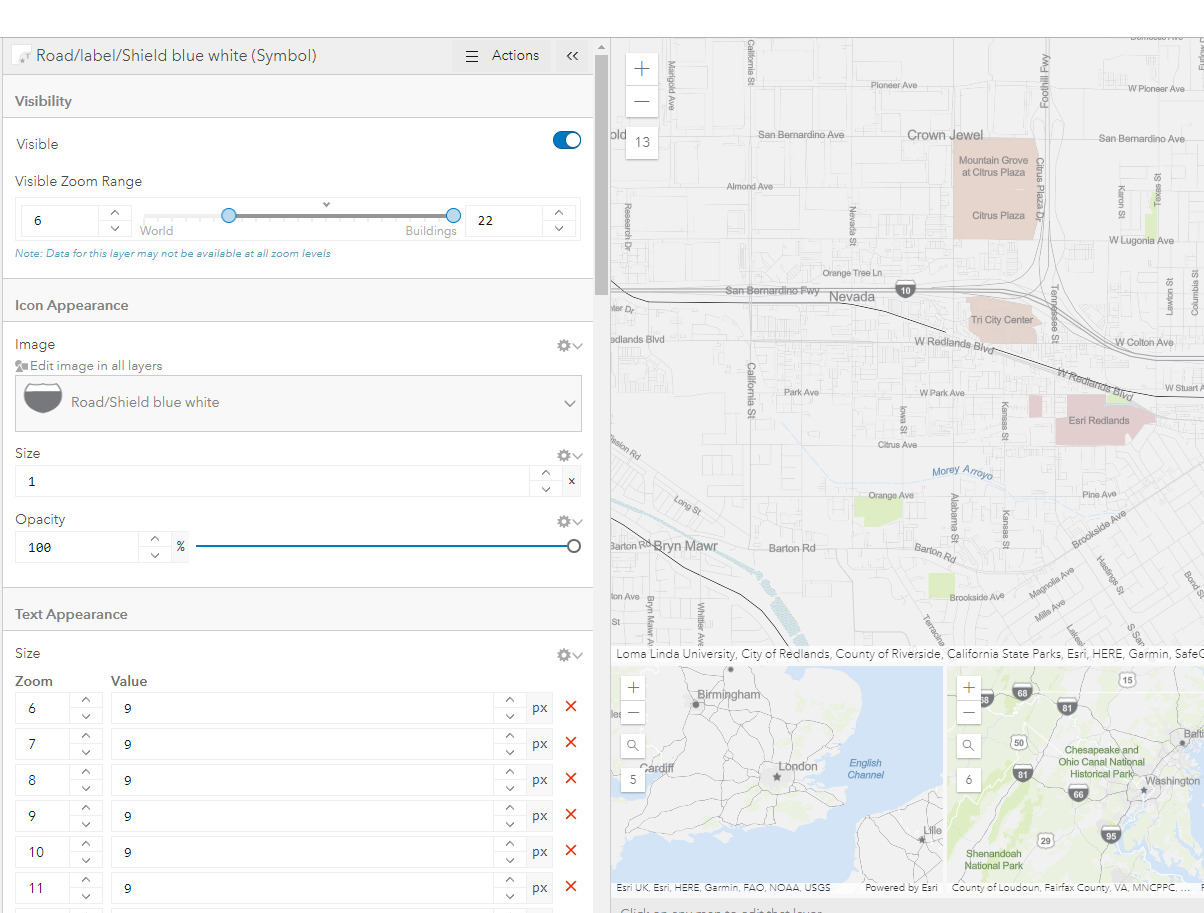1204x913 pixels.
Task: Zoom out on the main map
Action: (x=641, y=101)
